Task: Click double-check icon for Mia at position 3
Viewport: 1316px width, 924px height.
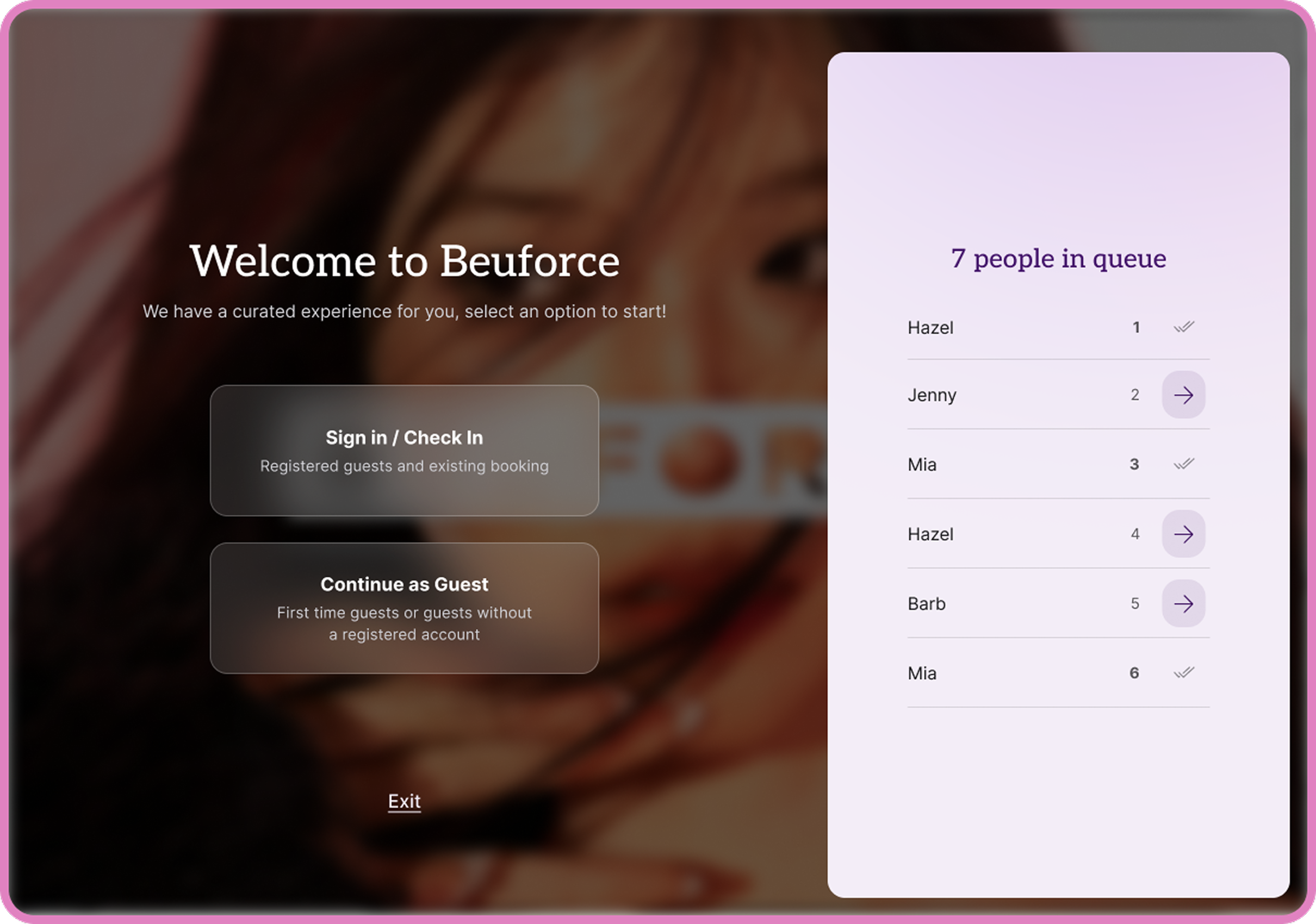Action: point(1184,464)
